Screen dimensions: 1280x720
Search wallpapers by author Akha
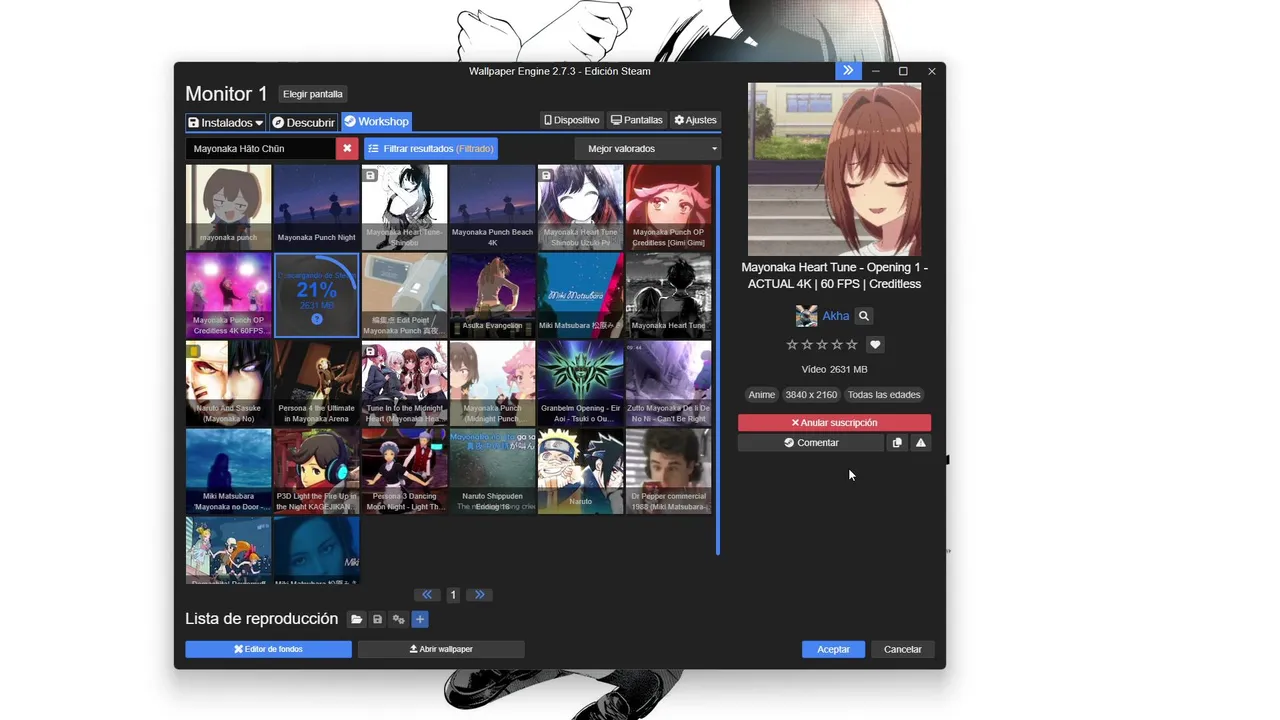[x=864, y=316]
